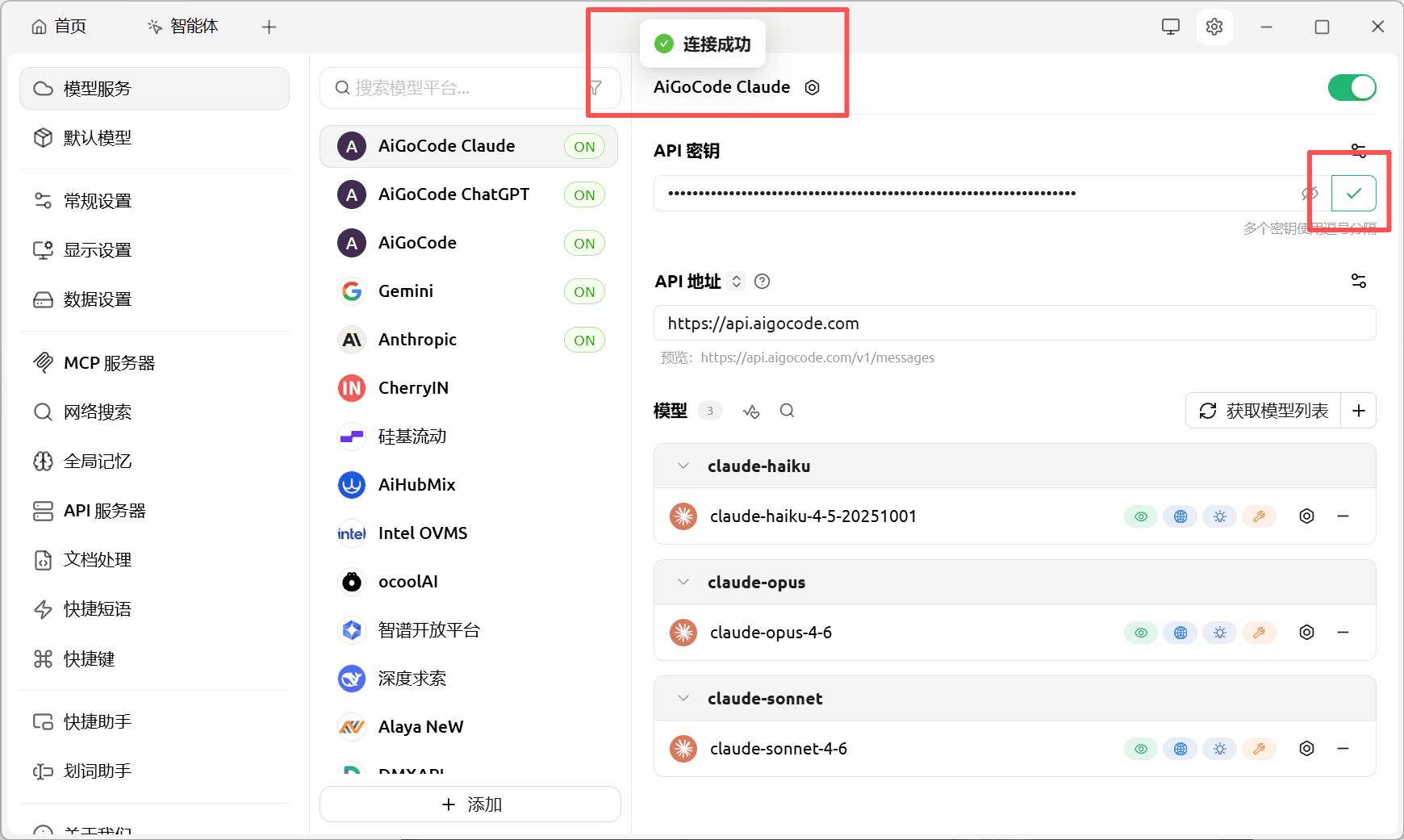Open 数据设置 page

[154, 299]
